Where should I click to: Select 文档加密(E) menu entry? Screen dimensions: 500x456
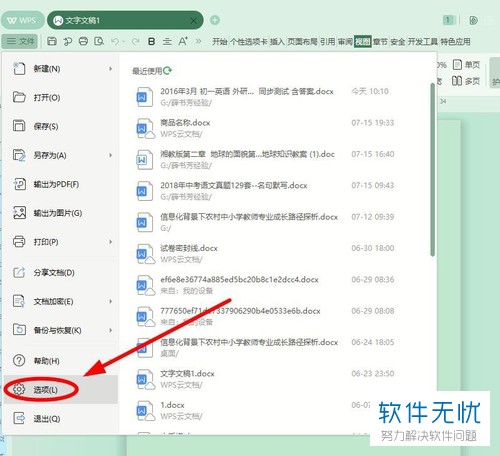61,301
